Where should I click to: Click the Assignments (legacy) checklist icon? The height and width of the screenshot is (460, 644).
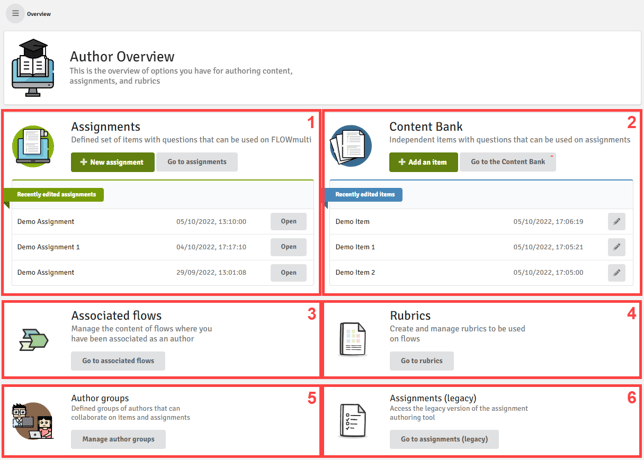tap(352, 421)
